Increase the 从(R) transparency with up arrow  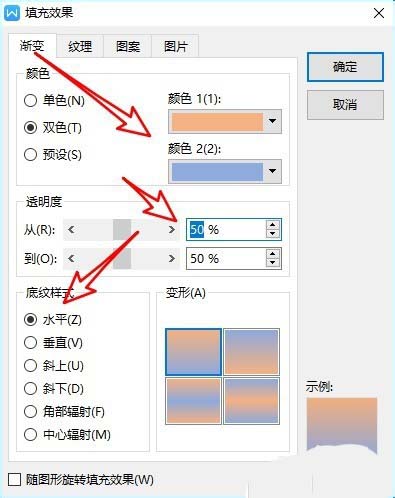273,225
